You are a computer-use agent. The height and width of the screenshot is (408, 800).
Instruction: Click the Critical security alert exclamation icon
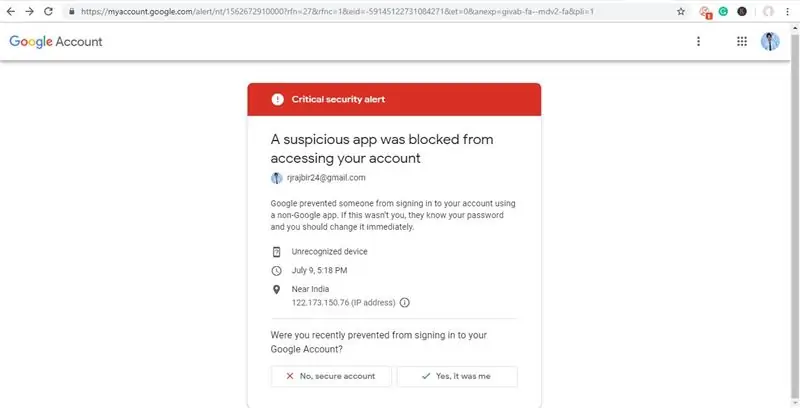click(278, 99)
